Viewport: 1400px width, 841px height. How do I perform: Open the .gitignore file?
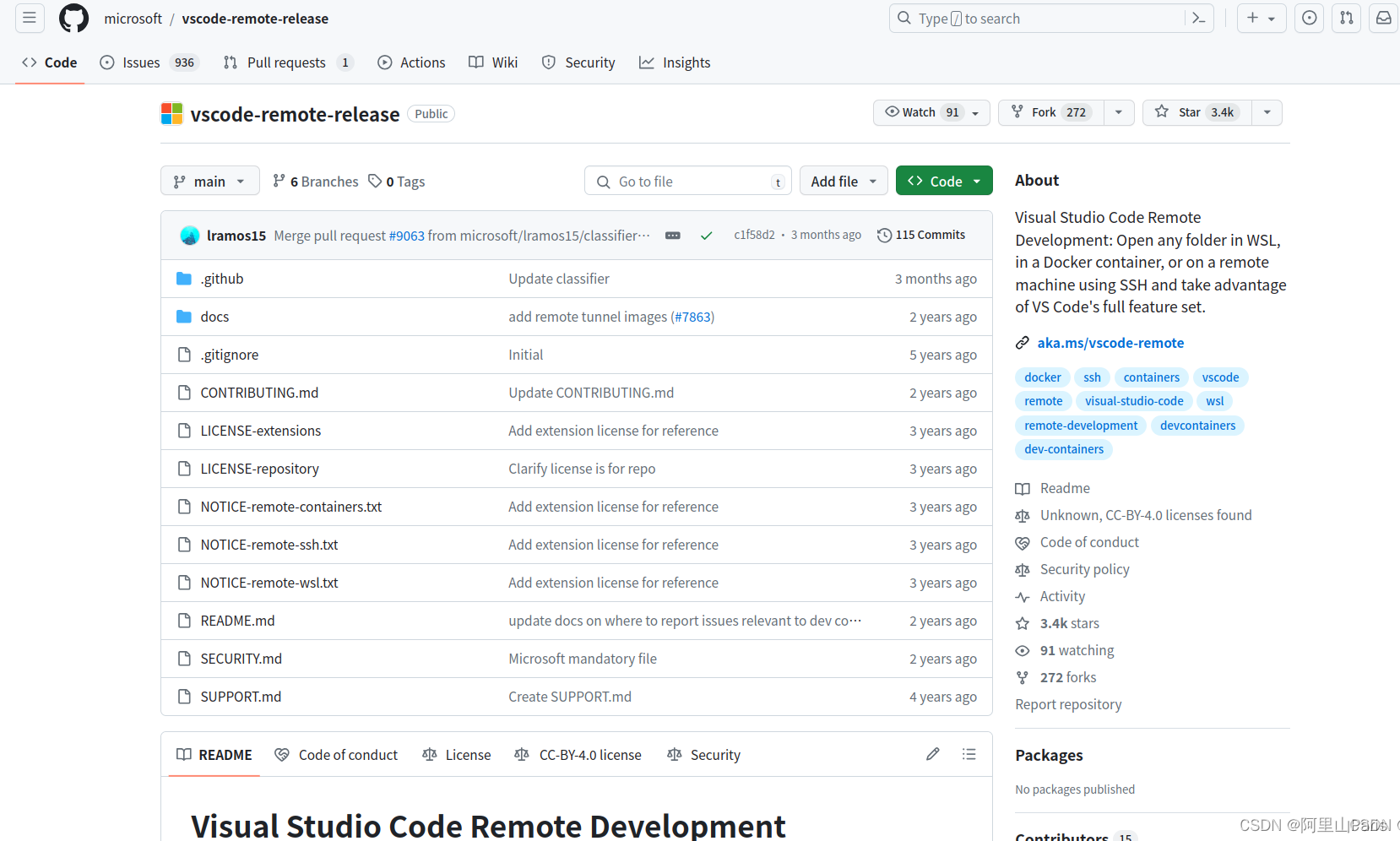click(230, 355)
